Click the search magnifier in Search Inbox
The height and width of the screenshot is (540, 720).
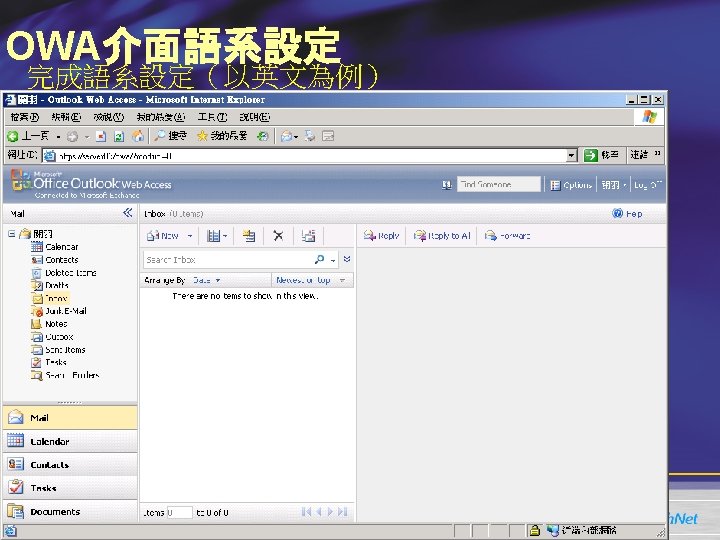point(319,259)
